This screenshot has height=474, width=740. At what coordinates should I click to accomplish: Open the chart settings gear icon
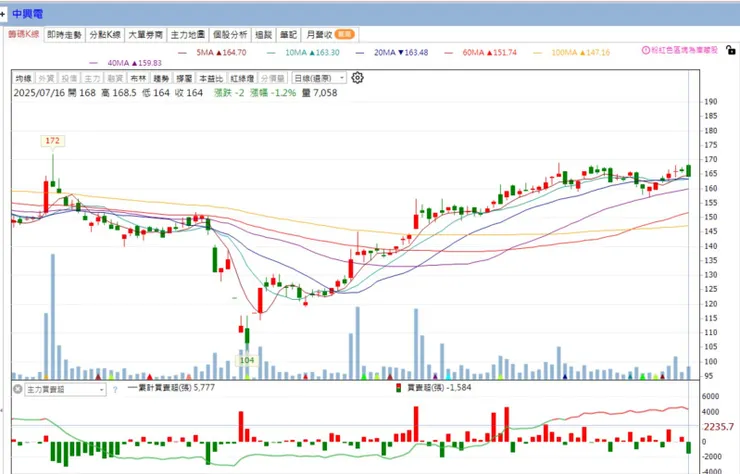coord(357,78)
